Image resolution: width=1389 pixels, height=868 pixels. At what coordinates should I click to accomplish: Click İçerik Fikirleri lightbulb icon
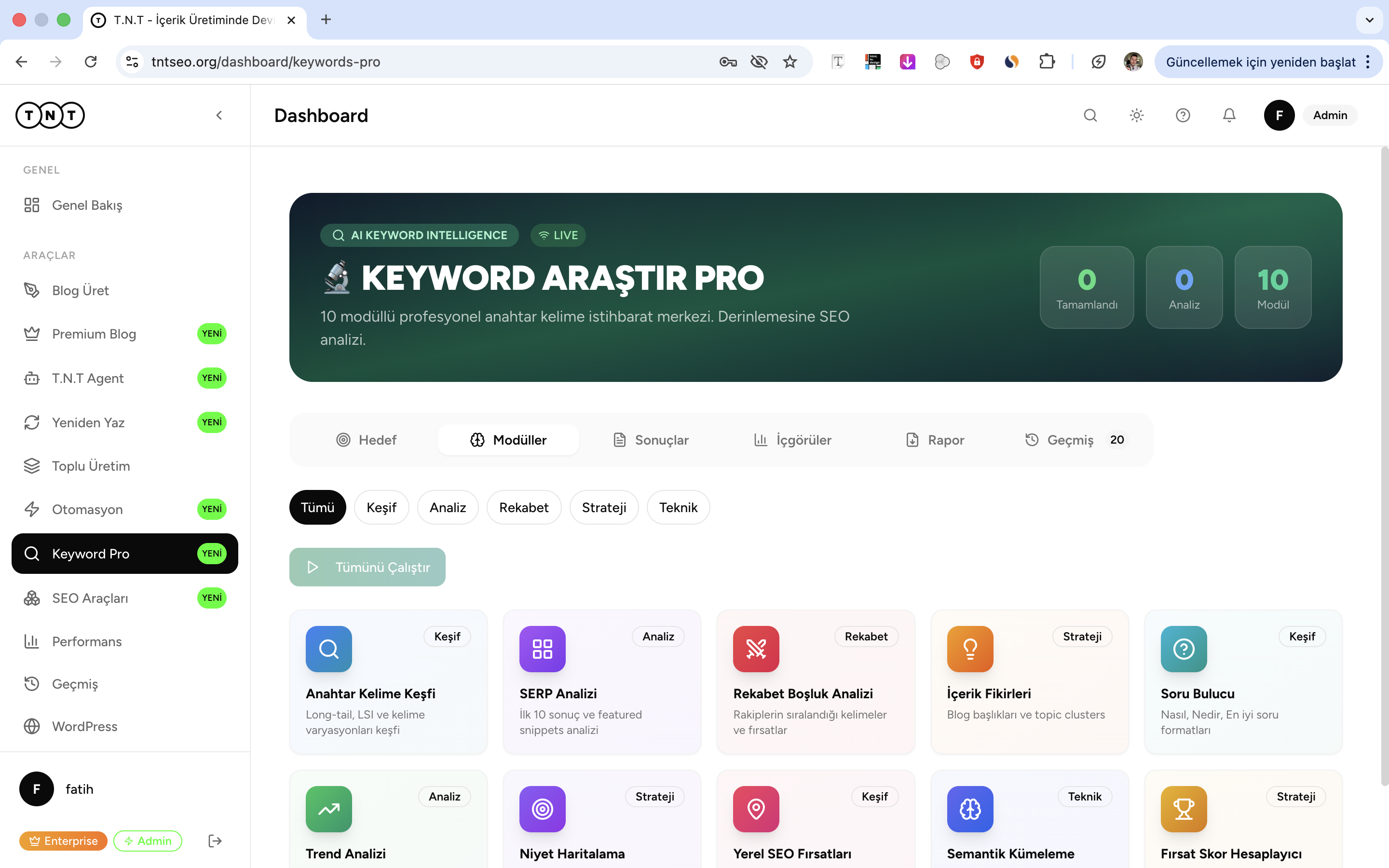coord(970,649)
